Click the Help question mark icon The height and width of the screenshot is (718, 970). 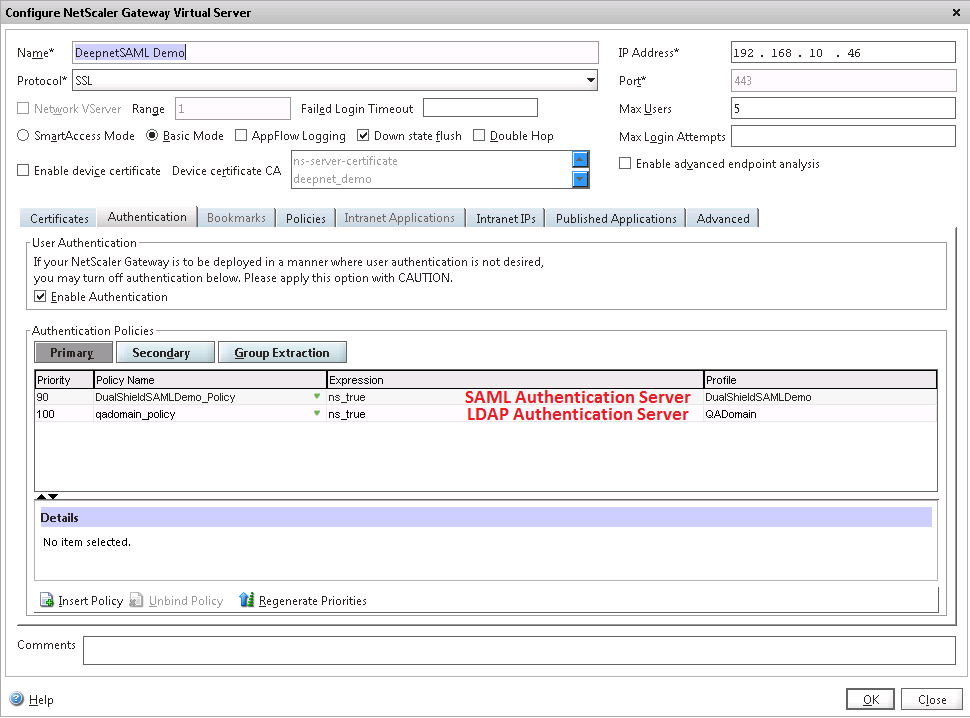pyautogui.click(x=16, y=700)
